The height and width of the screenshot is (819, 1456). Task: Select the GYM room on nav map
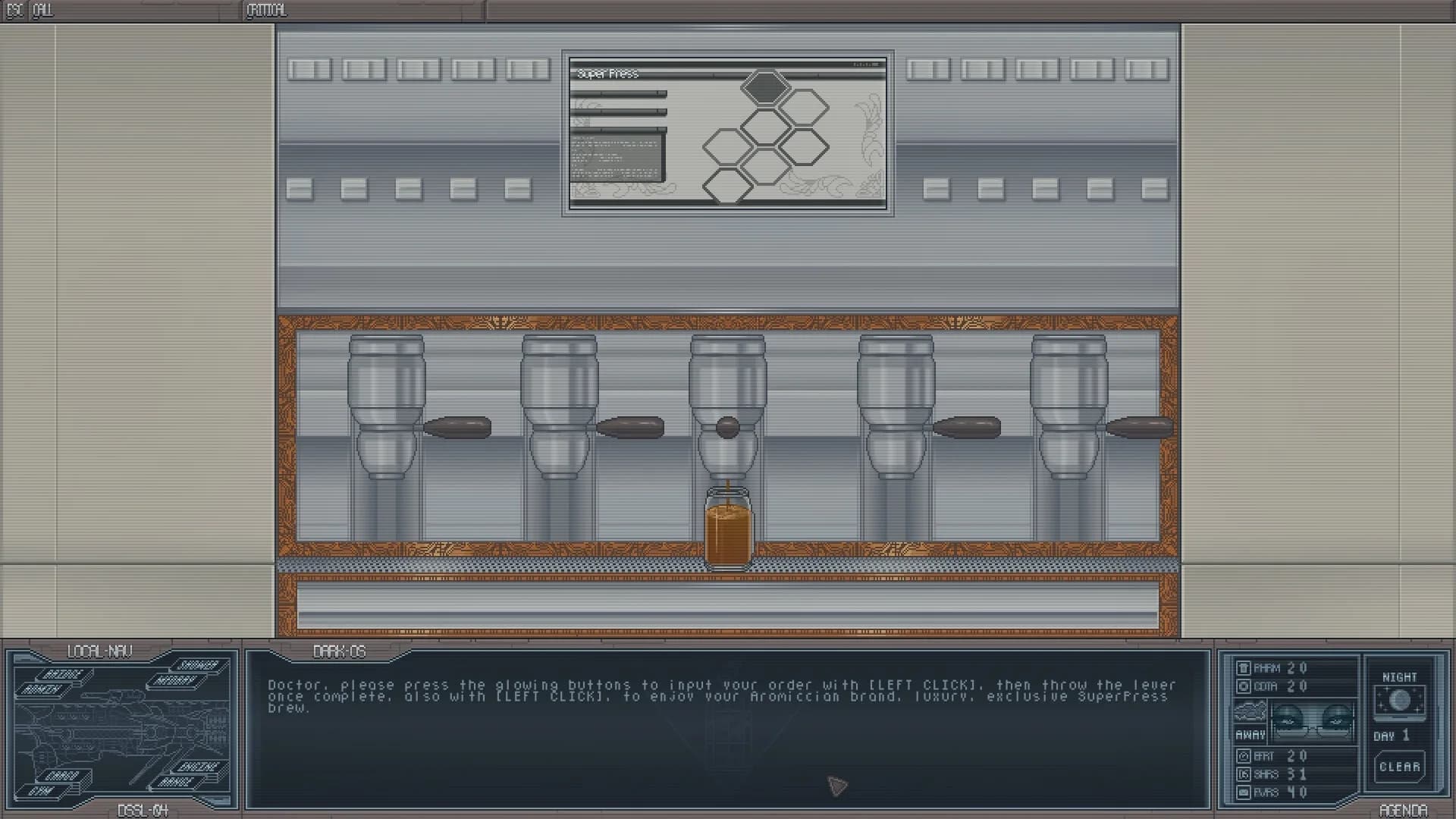pos(42,791)
